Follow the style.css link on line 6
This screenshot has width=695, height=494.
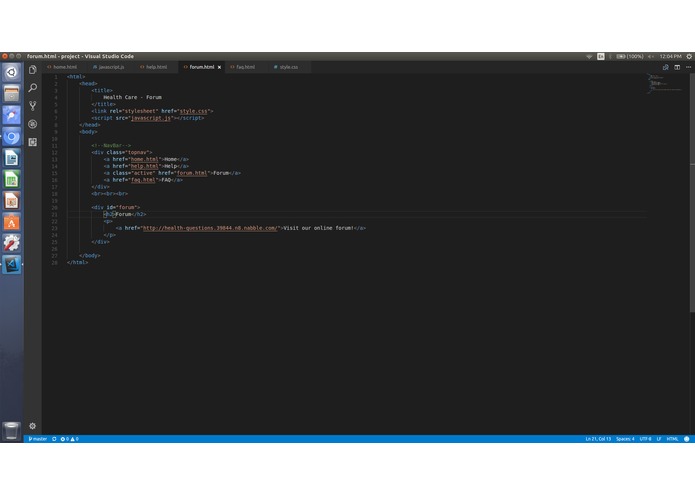[193, 111]
